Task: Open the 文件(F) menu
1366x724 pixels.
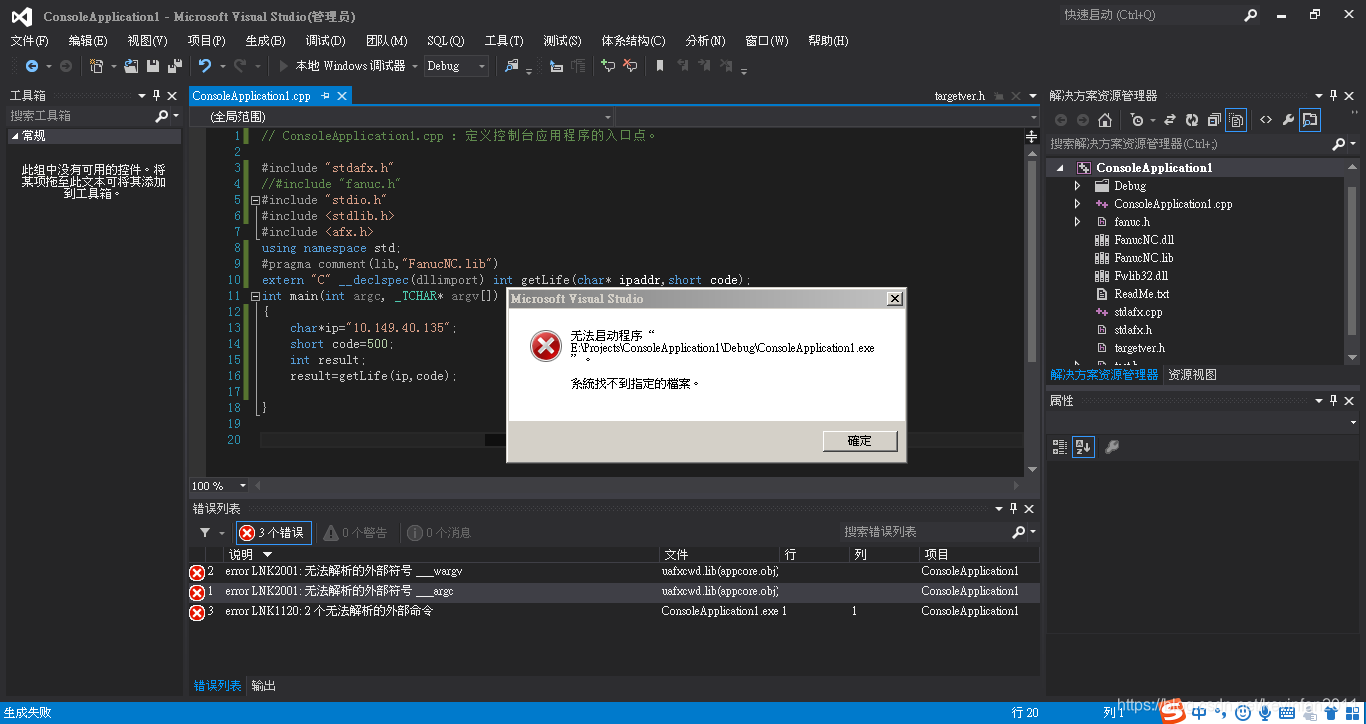Action: 29,41
